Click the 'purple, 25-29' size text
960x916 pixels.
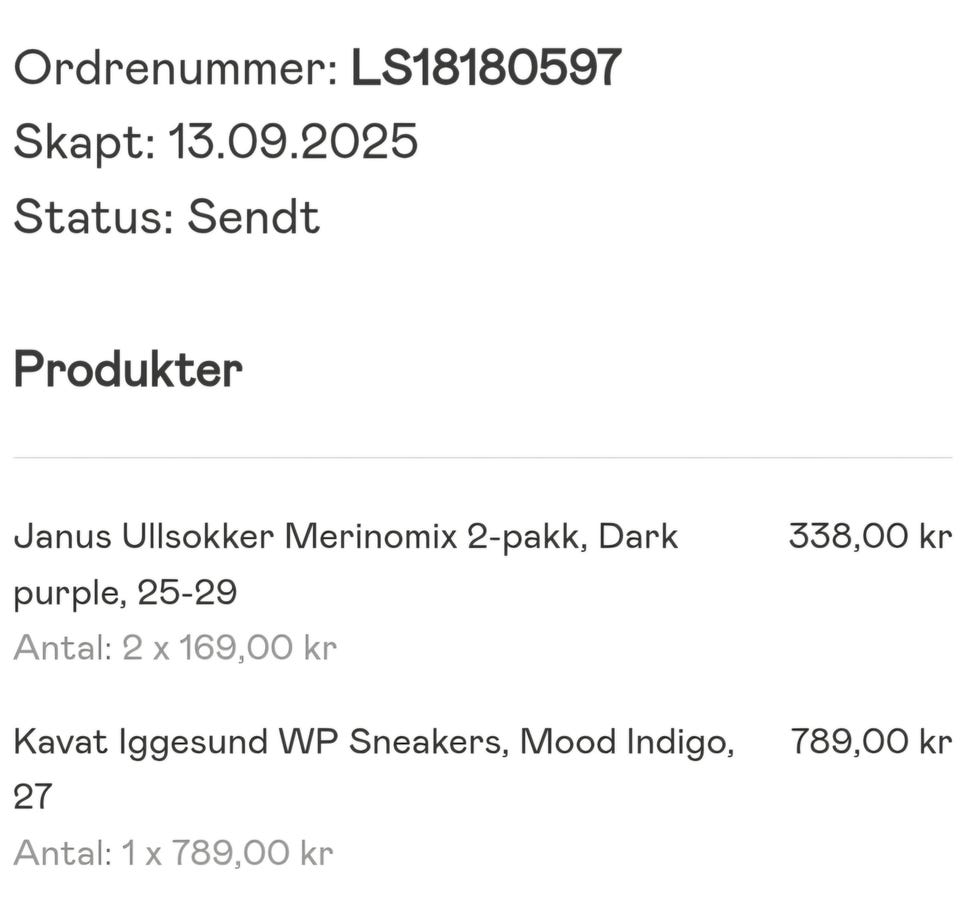(x=125, y=593)
